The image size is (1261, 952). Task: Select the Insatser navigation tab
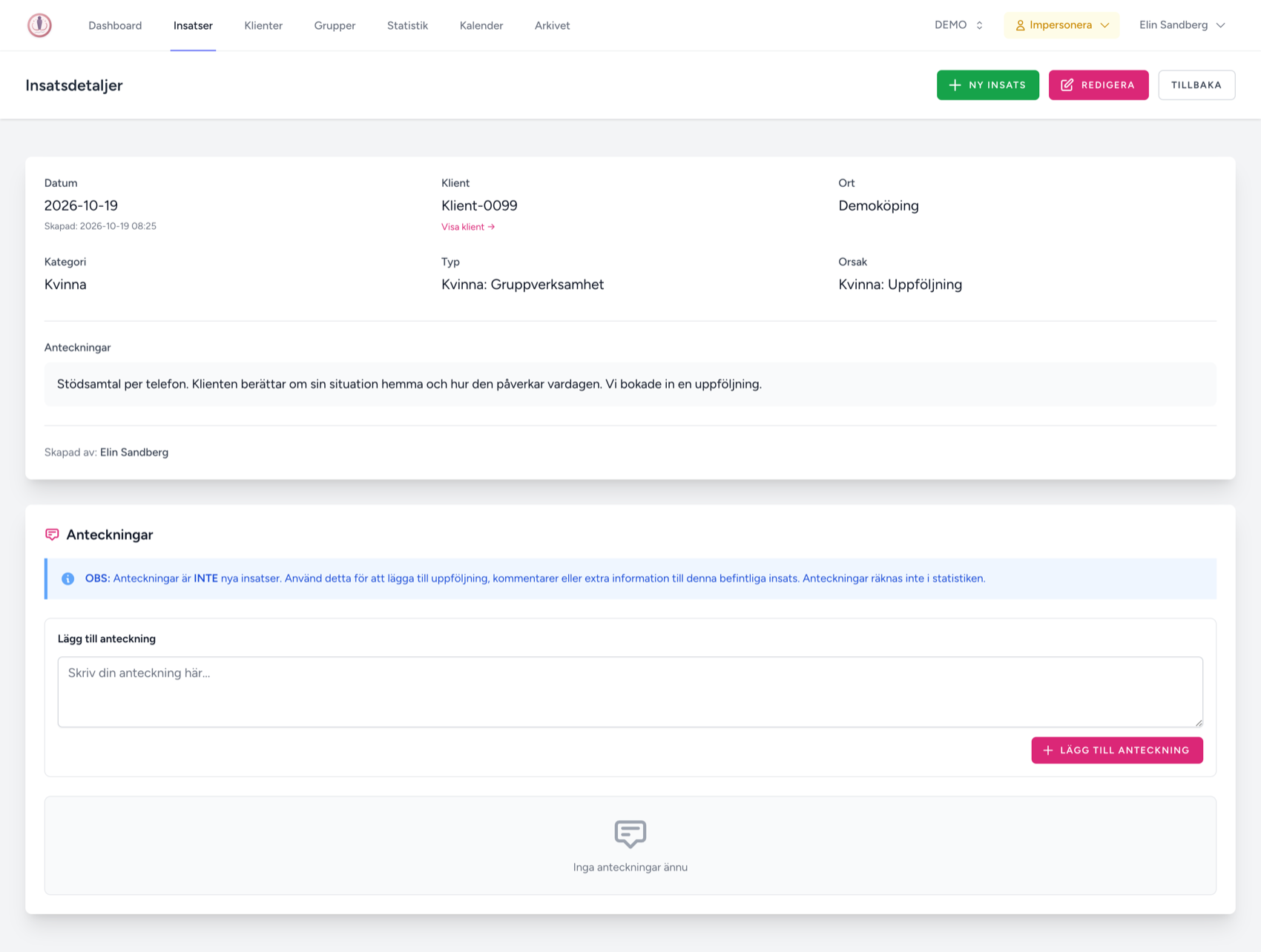click(x=193, y=25)
